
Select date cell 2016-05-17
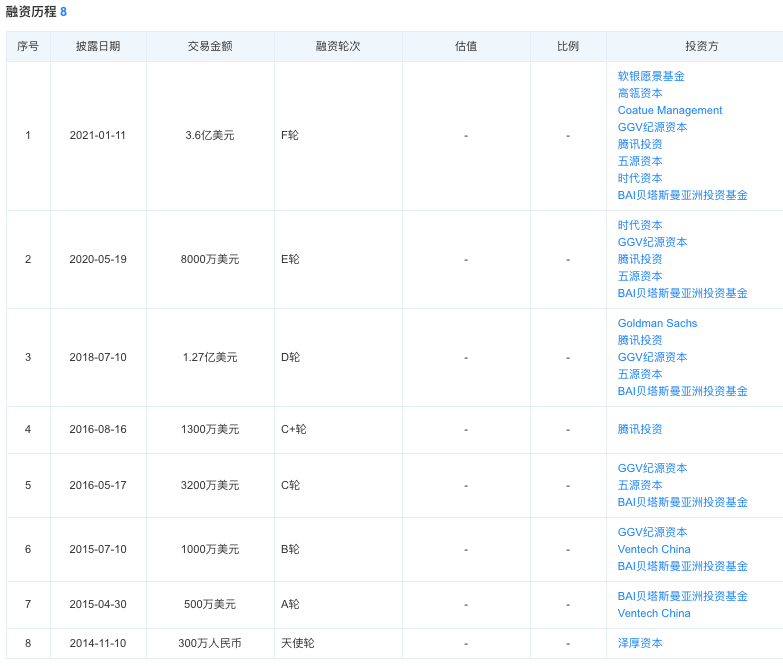[98, 485]
